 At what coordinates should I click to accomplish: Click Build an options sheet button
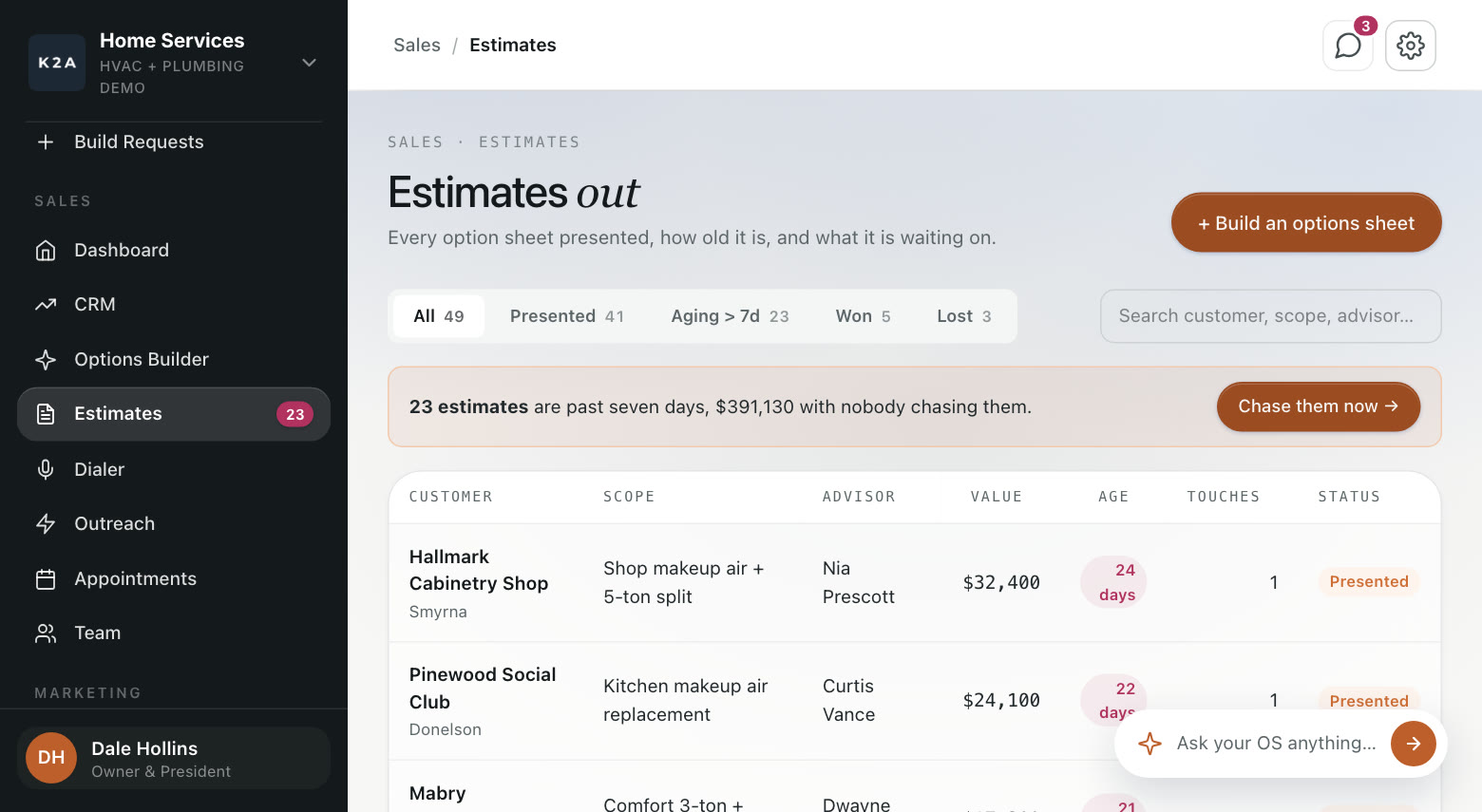[1306, 223]
